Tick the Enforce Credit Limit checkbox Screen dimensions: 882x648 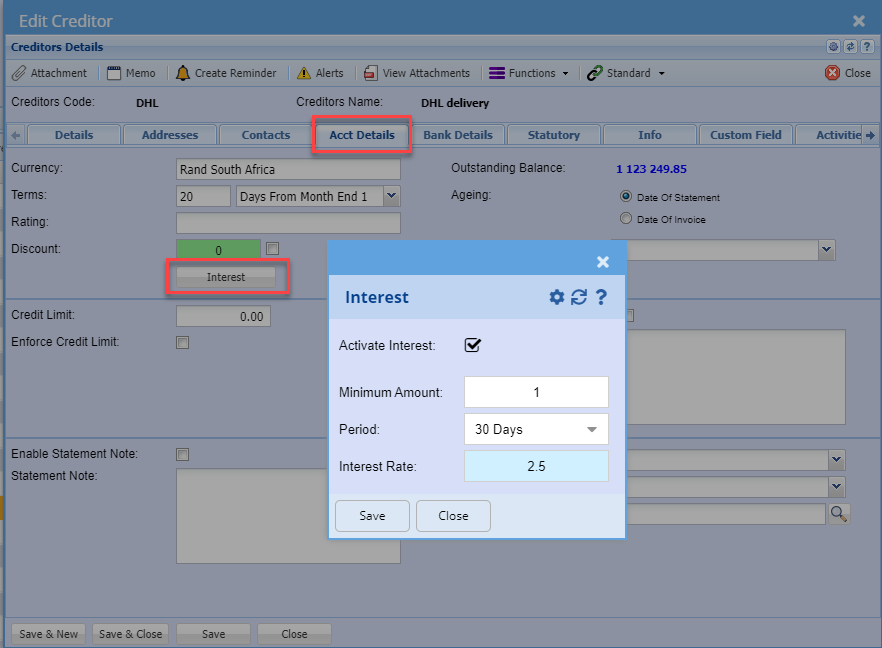[182, 342]
